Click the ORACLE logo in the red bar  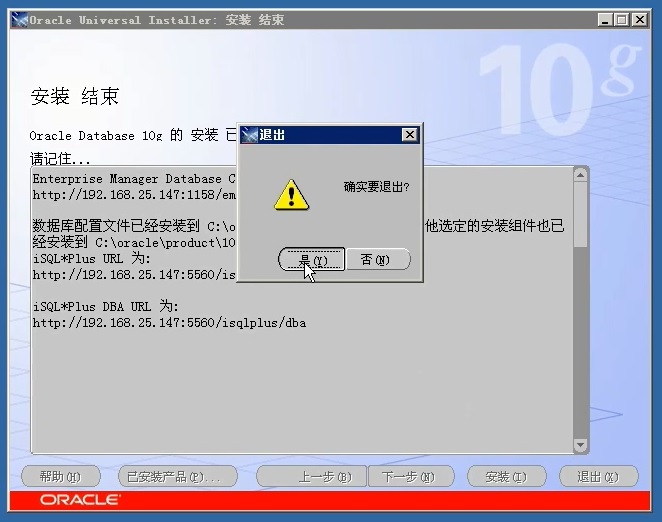80,500
